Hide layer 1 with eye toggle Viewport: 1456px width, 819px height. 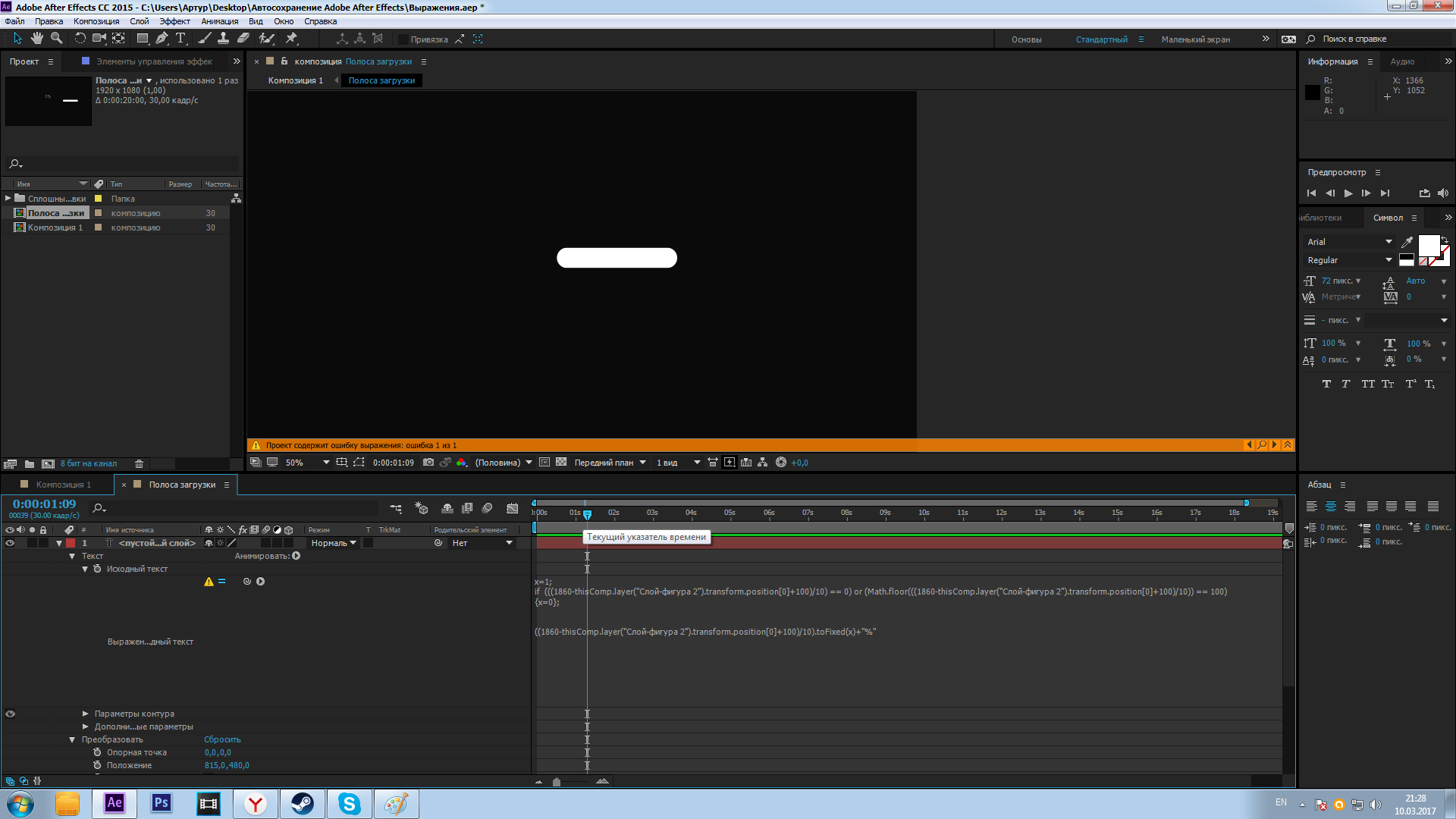click(10, 543)
